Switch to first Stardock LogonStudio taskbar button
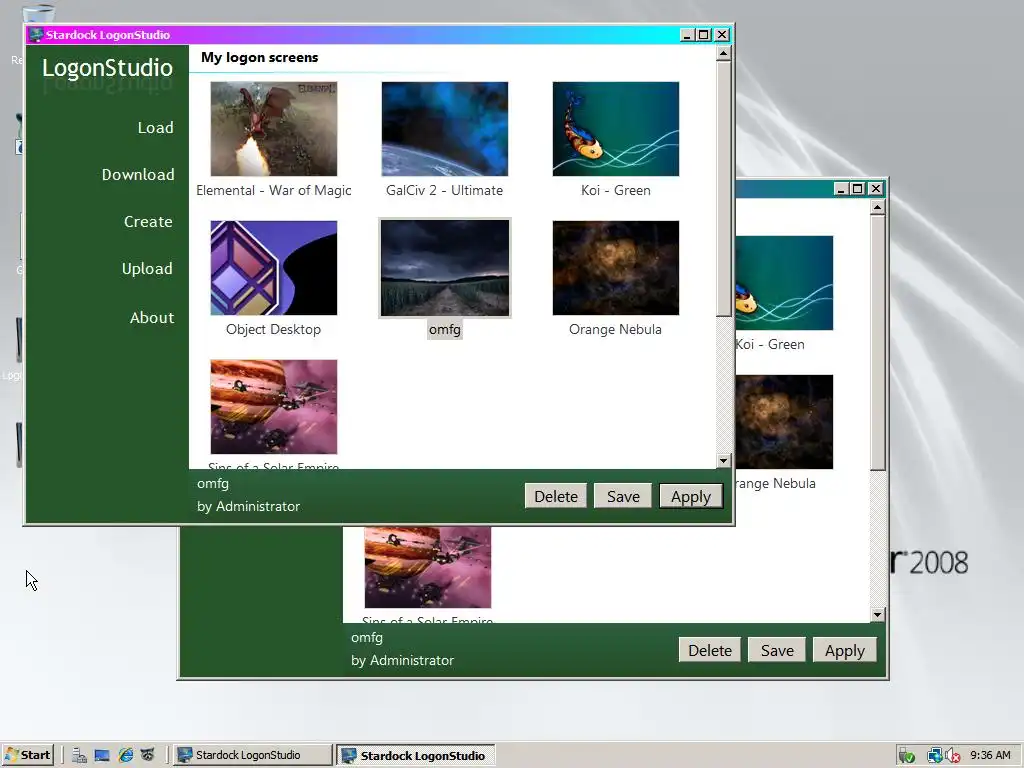Screen dimensions: 1024x768 point(253,756)
